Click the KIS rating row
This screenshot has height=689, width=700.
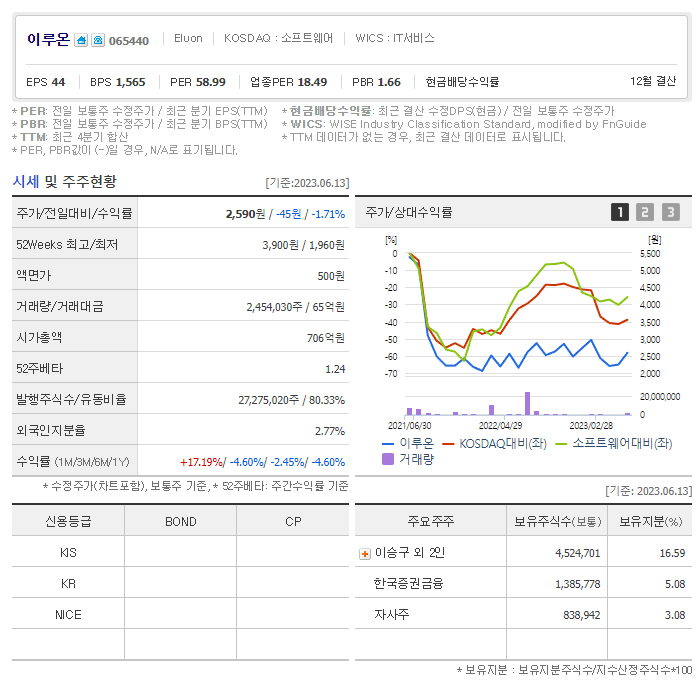coord(180,553)
